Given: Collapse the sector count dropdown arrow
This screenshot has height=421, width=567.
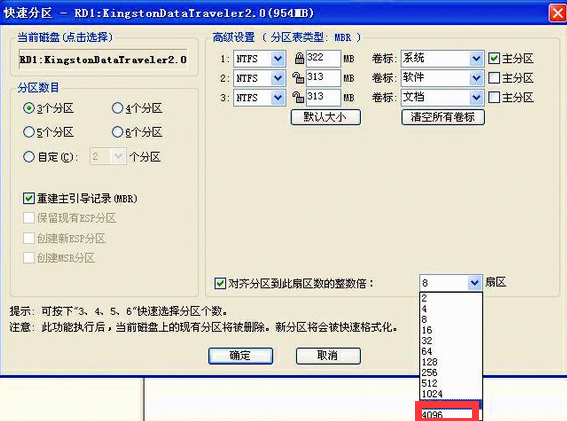Looking at the screenshot, I should point(474,283).
